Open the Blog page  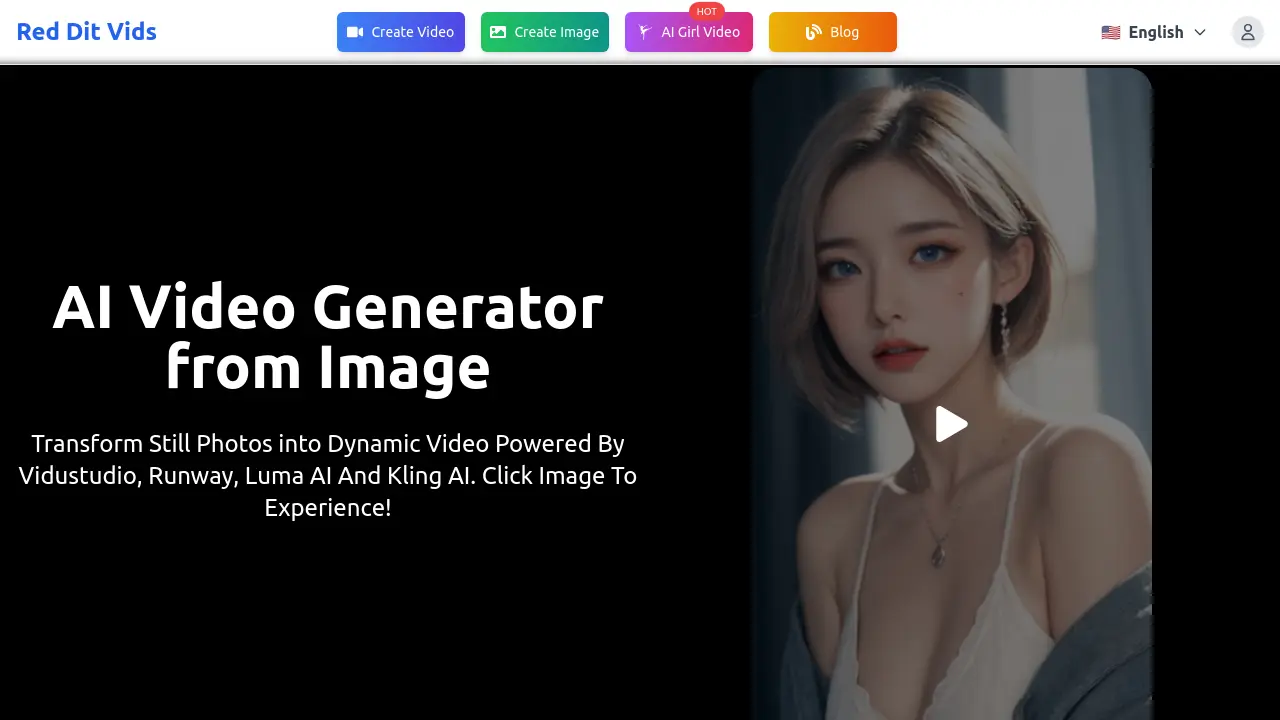click(844, 32)
